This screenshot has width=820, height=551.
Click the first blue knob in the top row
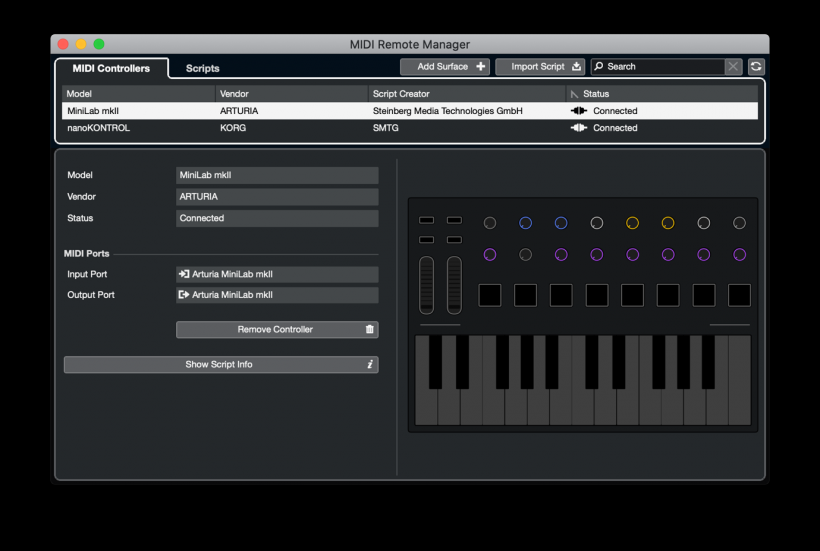tap(525, 223)
